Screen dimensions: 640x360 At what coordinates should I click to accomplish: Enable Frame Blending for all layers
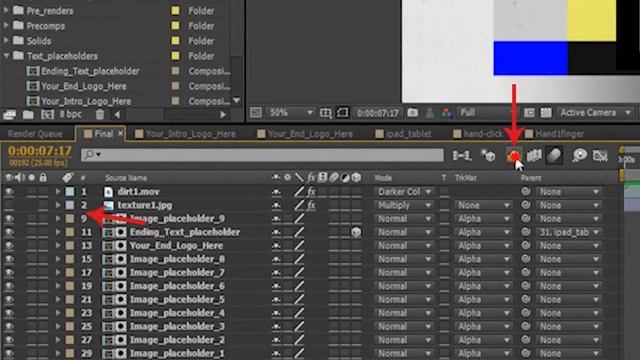click(534, 156)
